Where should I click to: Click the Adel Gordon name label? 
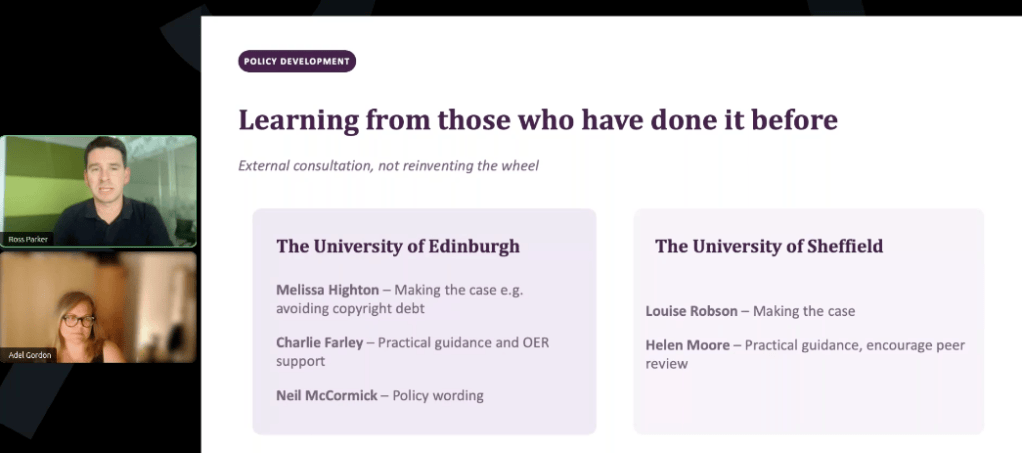[x=29, y=355]
